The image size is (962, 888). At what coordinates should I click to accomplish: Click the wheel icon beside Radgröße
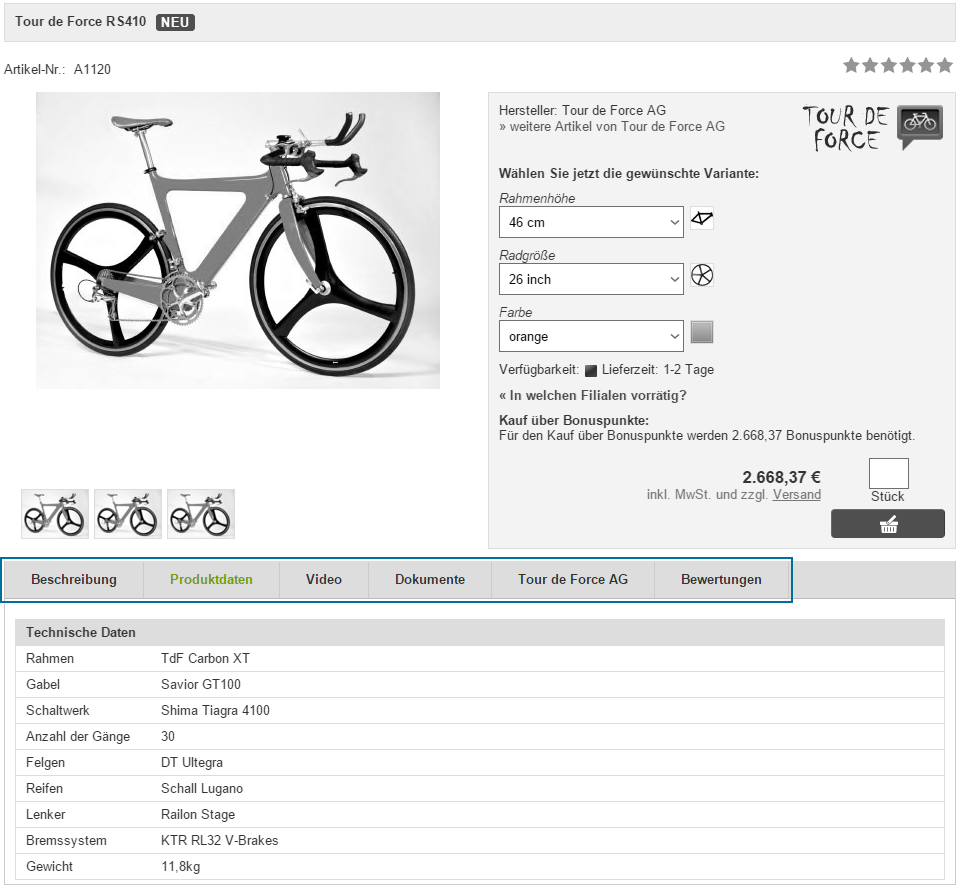click(x=702, y=275)
